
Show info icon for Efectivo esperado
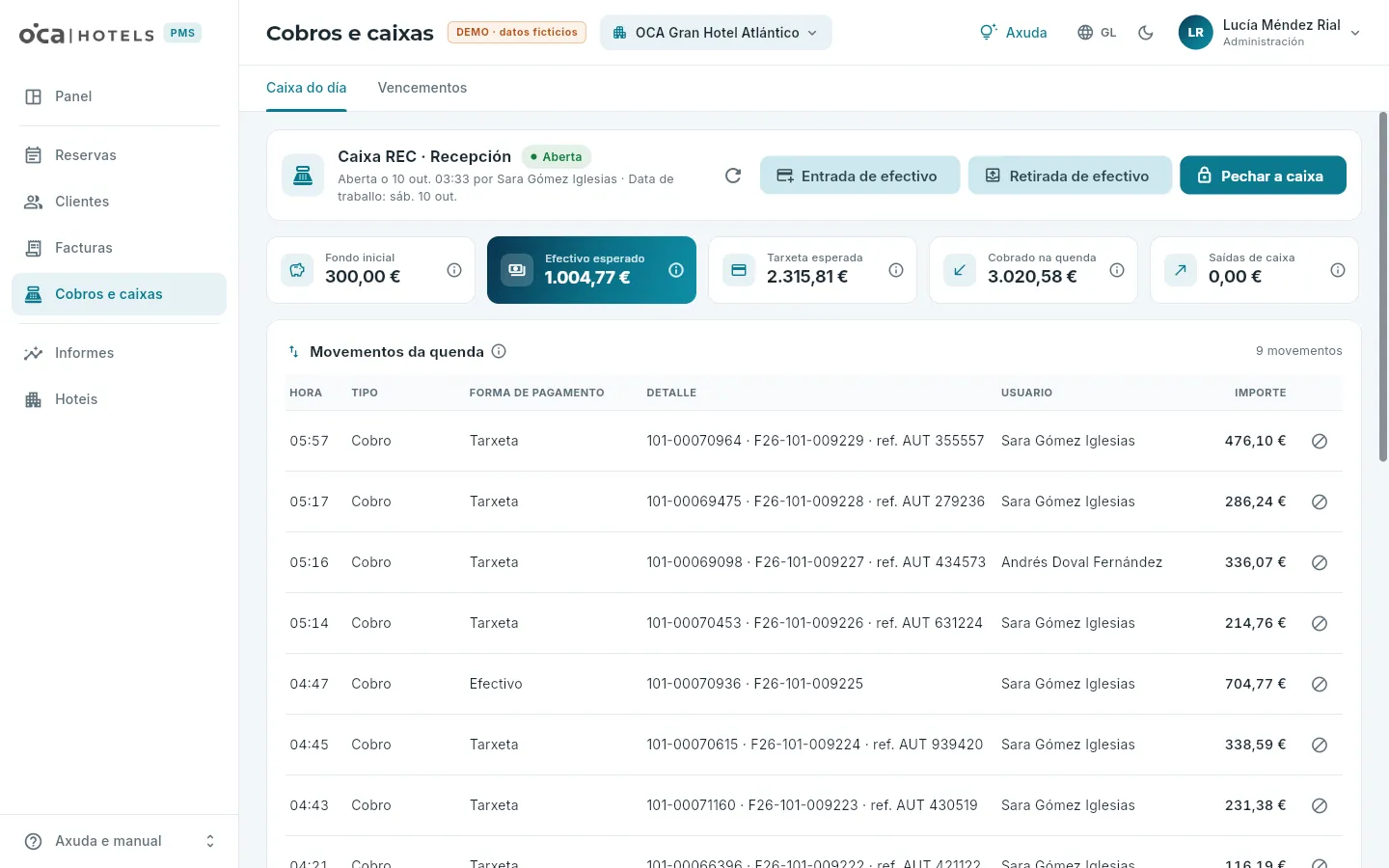[676, 270]
